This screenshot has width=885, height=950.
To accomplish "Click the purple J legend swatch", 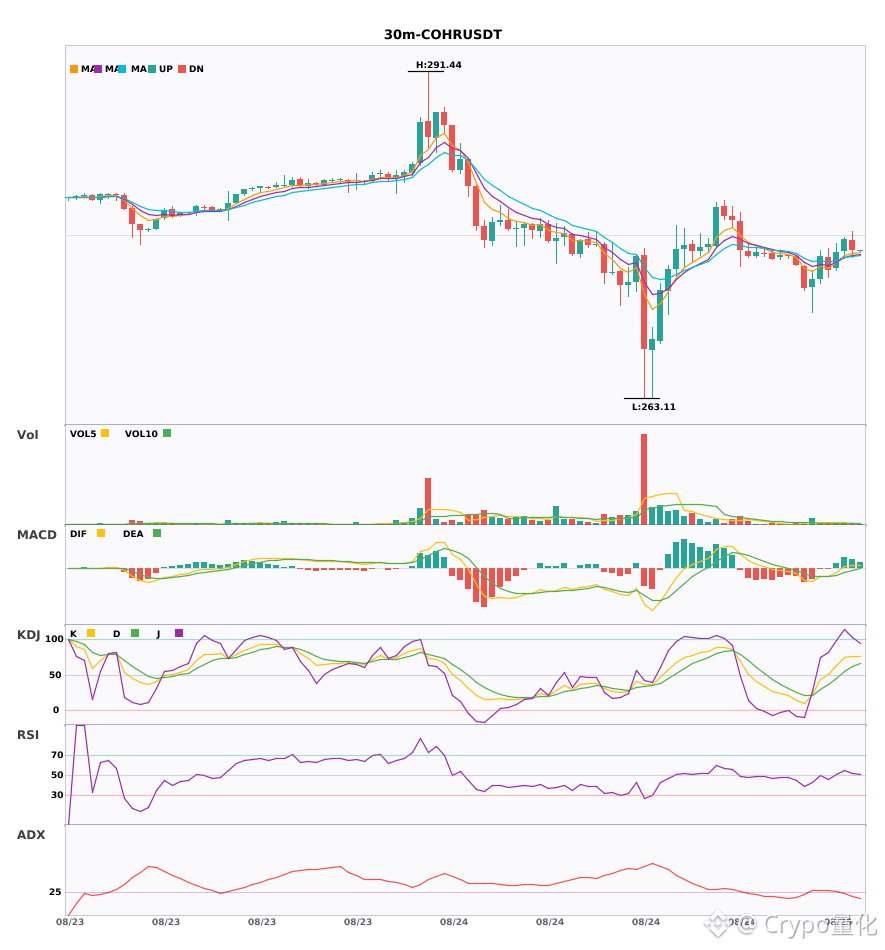I will [x=179, y=633].
